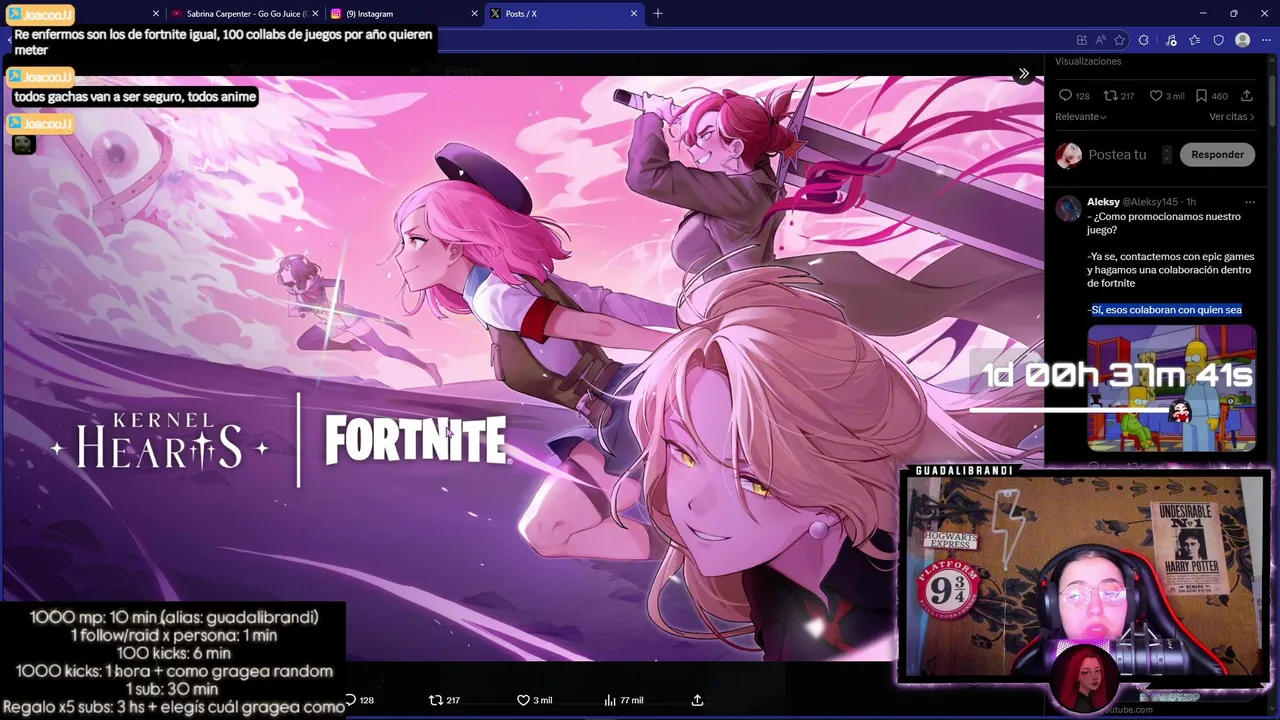Open the media control music note icon
The image size is (1280, 720).
(1171, 40)
